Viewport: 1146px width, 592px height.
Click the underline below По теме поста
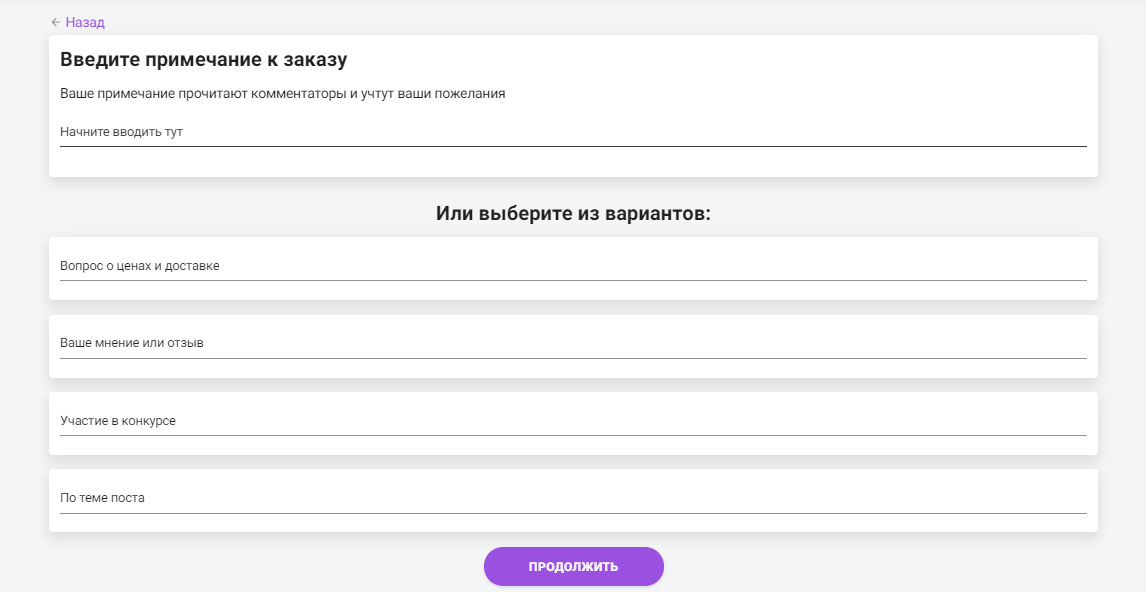coord(573,513)
